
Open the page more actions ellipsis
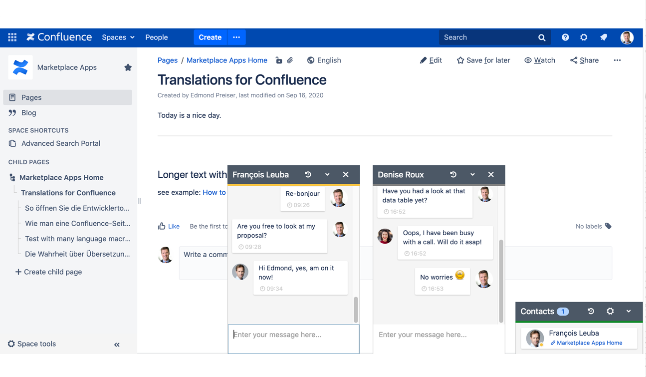(x=617, y=60)
